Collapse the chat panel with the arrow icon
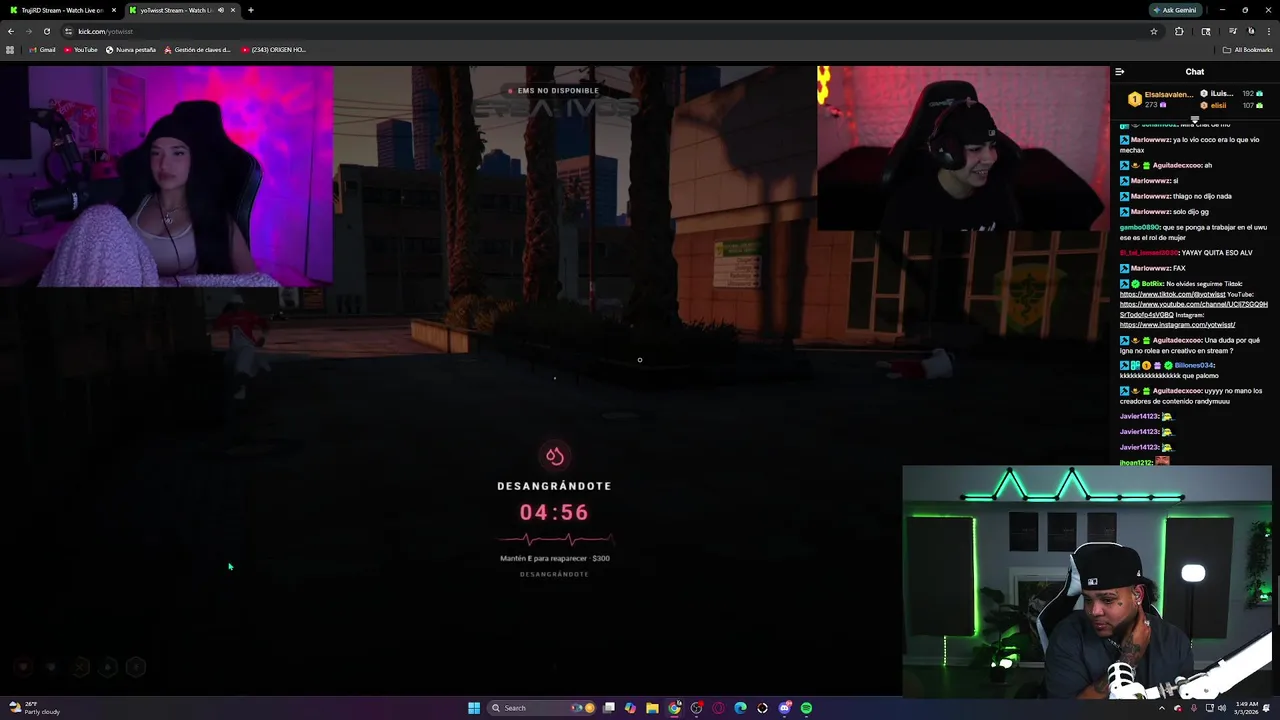Image resolution: width=1280 pixels, height=720 pixels. (1119, 72)
